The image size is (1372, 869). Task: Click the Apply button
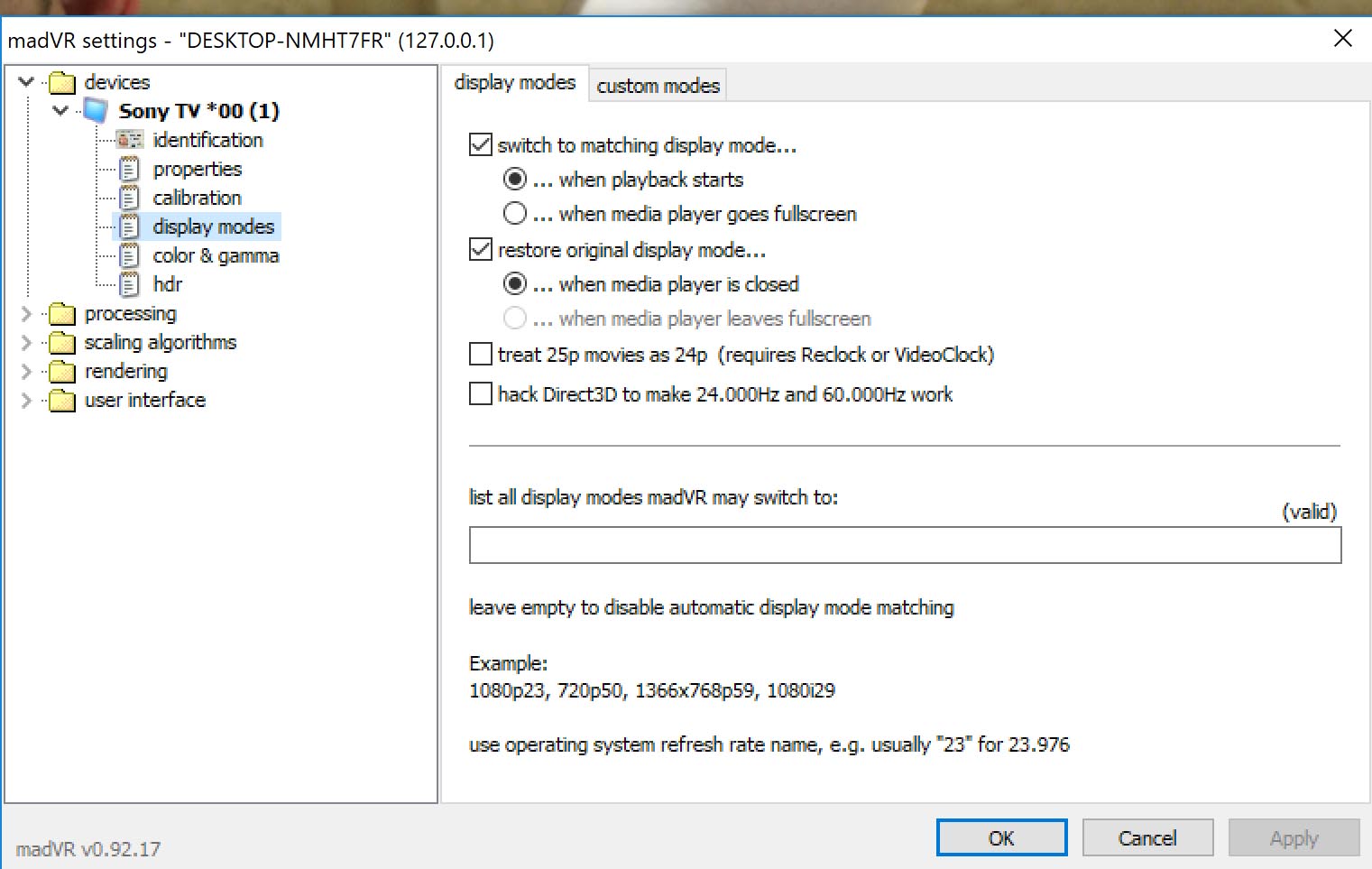tap(1294, 837)
